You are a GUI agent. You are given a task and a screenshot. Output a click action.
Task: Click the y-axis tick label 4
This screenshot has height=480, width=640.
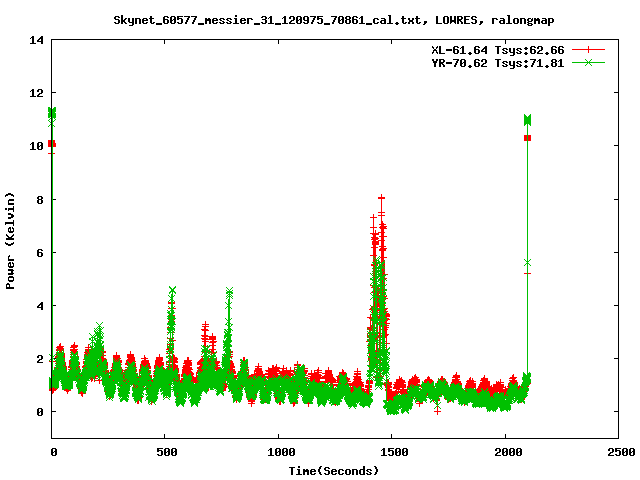point(40,306)
